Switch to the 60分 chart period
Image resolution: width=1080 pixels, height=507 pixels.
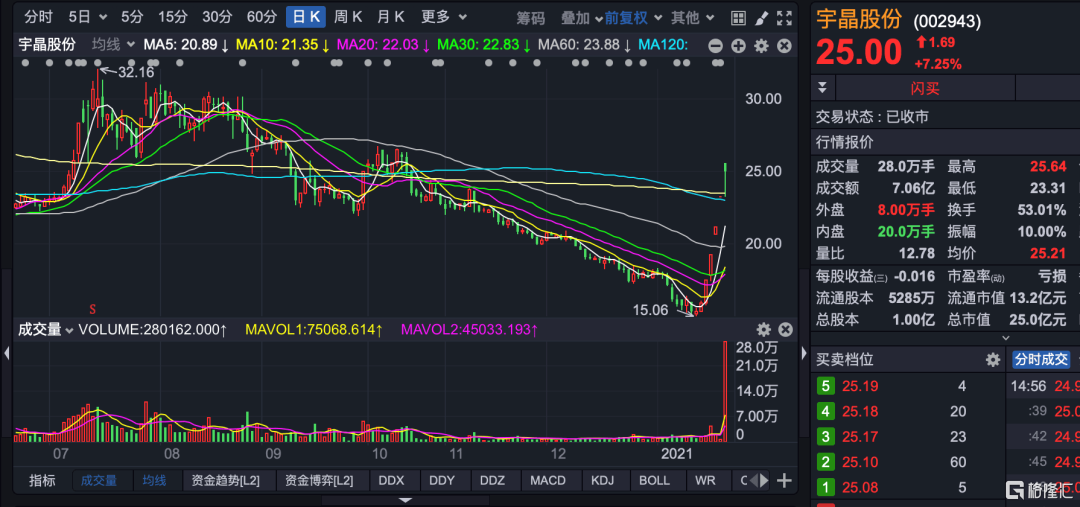261,17
